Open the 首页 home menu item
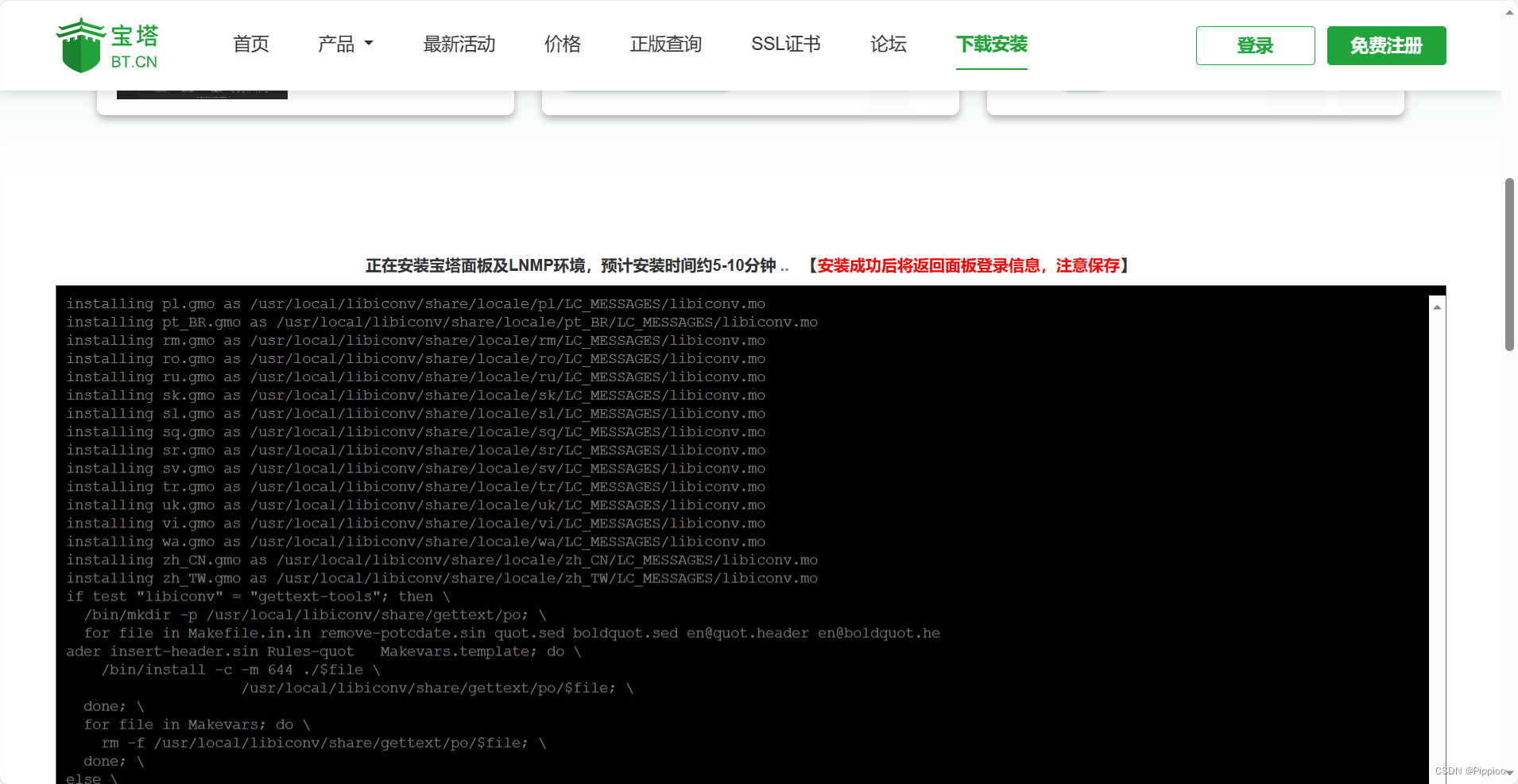Screen dimensions: 1518x784 click(251, 44)
